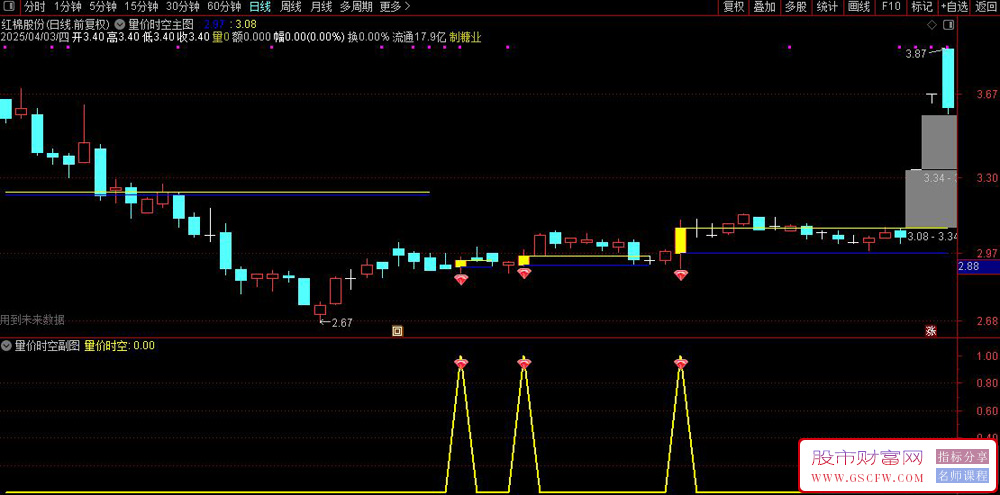Click the red 涨 icon below the chart
This screenshot has width=1000, height=495.
(x=931, y=331)
